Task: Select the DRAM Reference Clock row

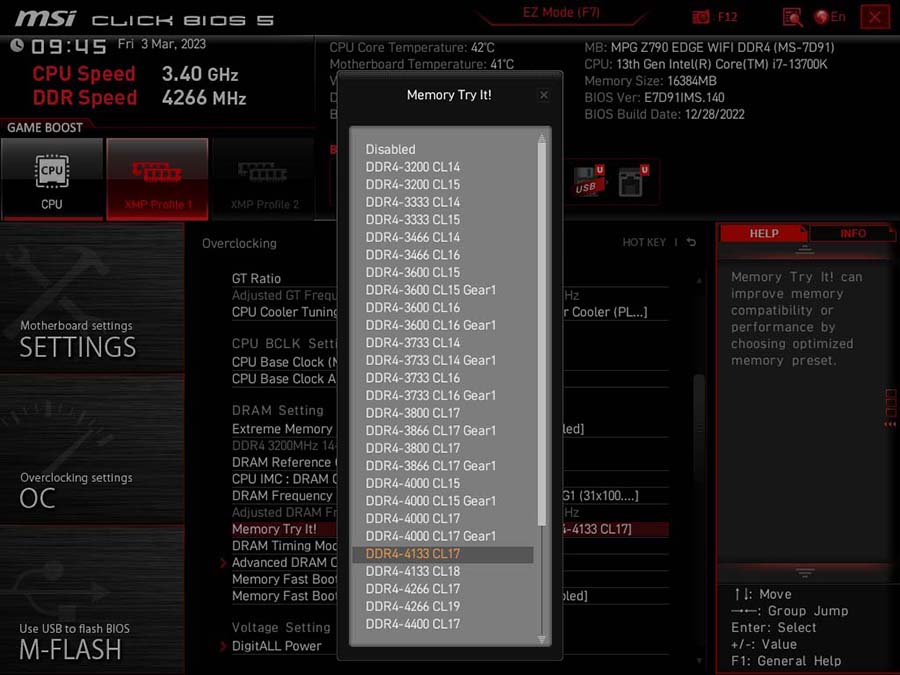Action: click(x=450, y=463)
